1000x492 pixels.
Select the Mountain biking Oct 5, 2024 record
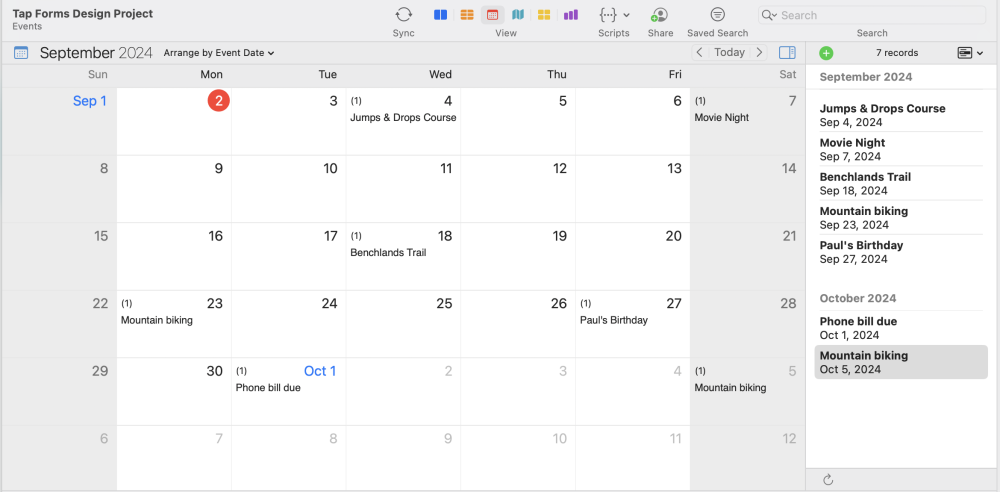pyautogui.click(x=901, y=362)
